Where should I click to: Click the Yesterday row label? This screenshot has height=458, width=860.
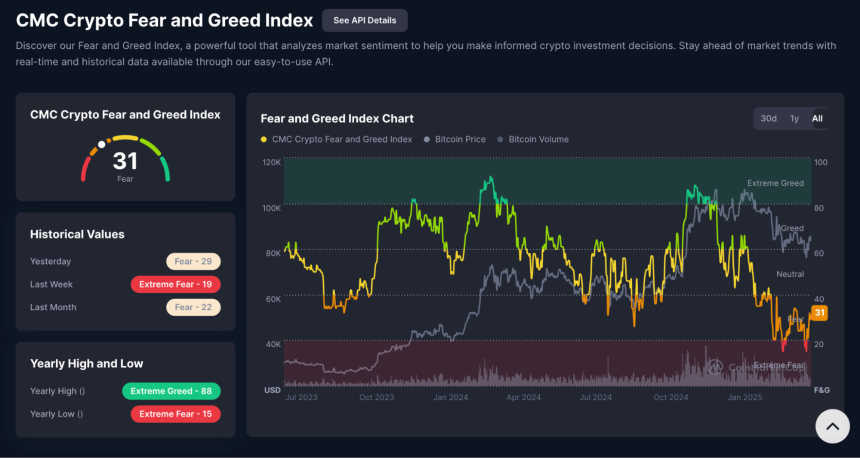[x=50, y=262]
